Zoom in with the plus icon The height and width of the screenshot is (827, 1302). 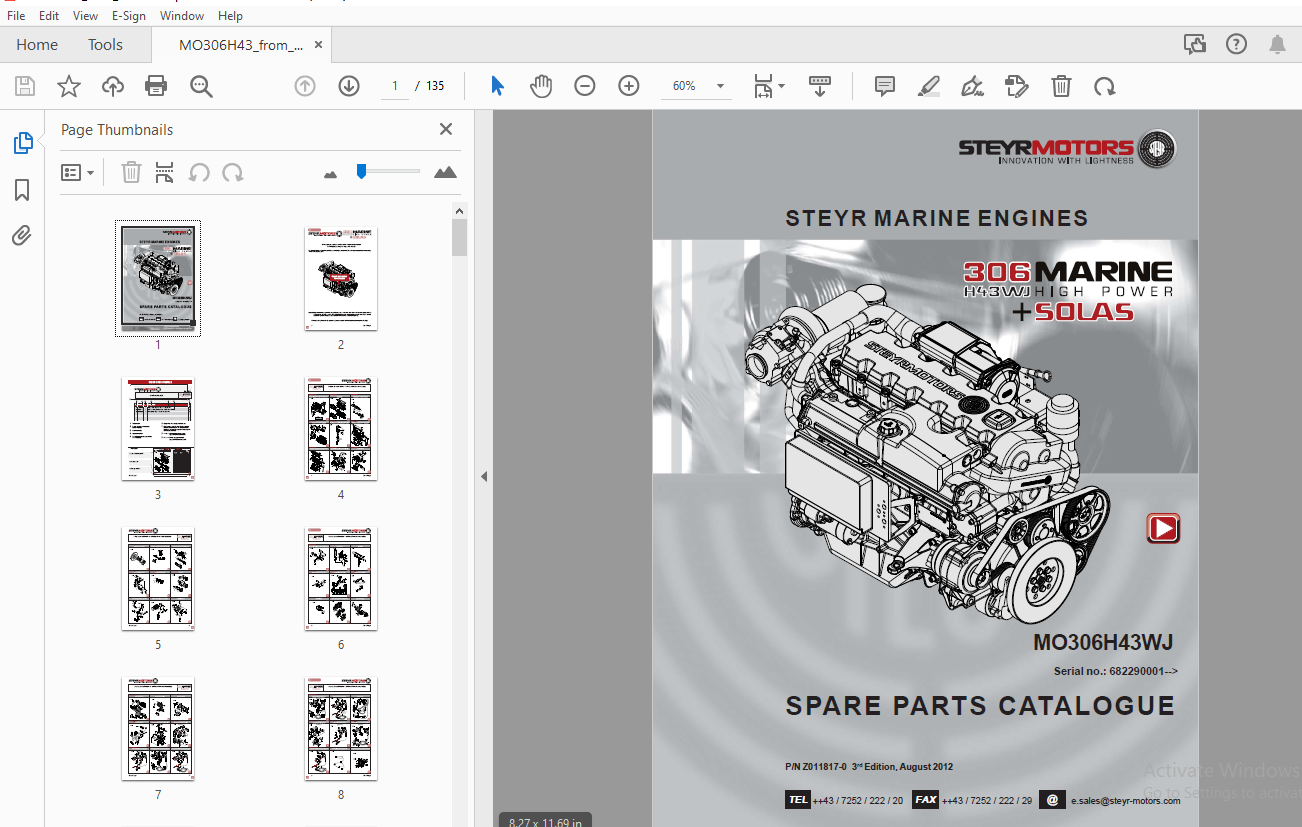point(629,86)
